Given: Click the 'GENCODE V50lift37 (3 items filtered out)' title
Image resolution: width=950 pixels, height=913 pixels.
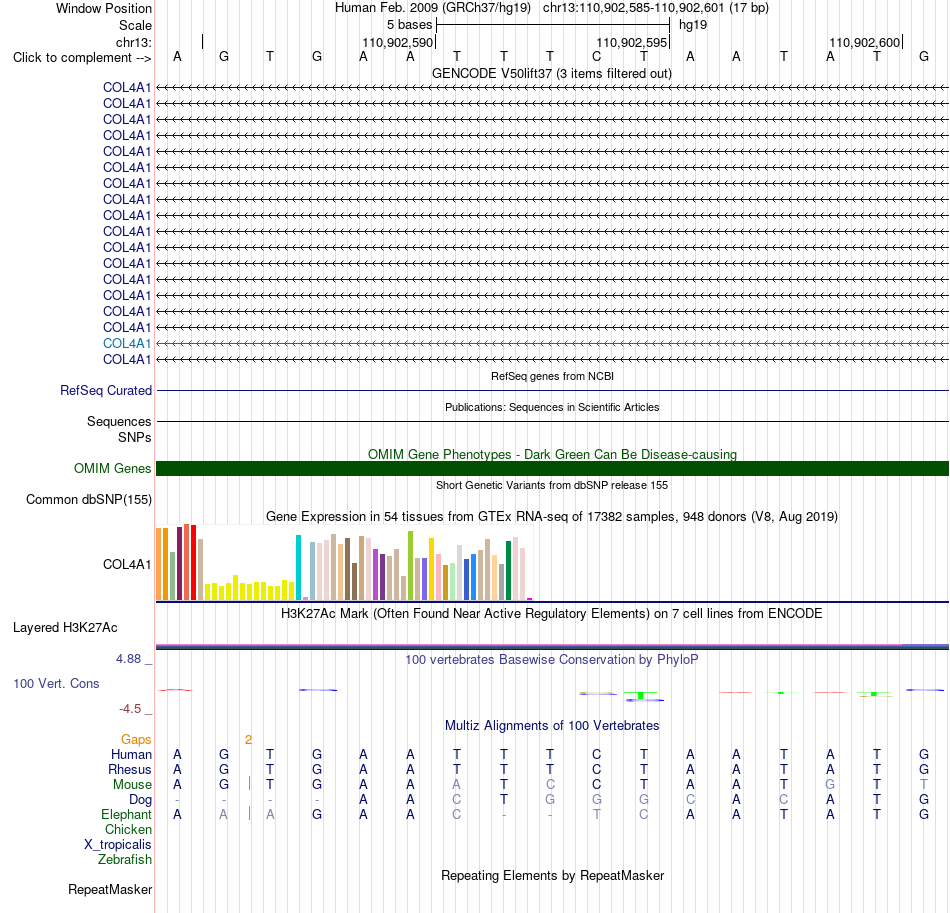Looking at the screenshot, I should 551,74.
